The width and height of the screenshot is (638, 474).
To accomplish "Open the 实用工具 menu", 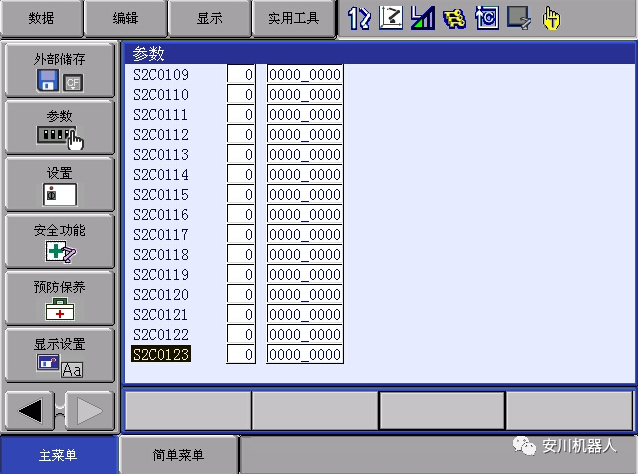I will [294, 18].
